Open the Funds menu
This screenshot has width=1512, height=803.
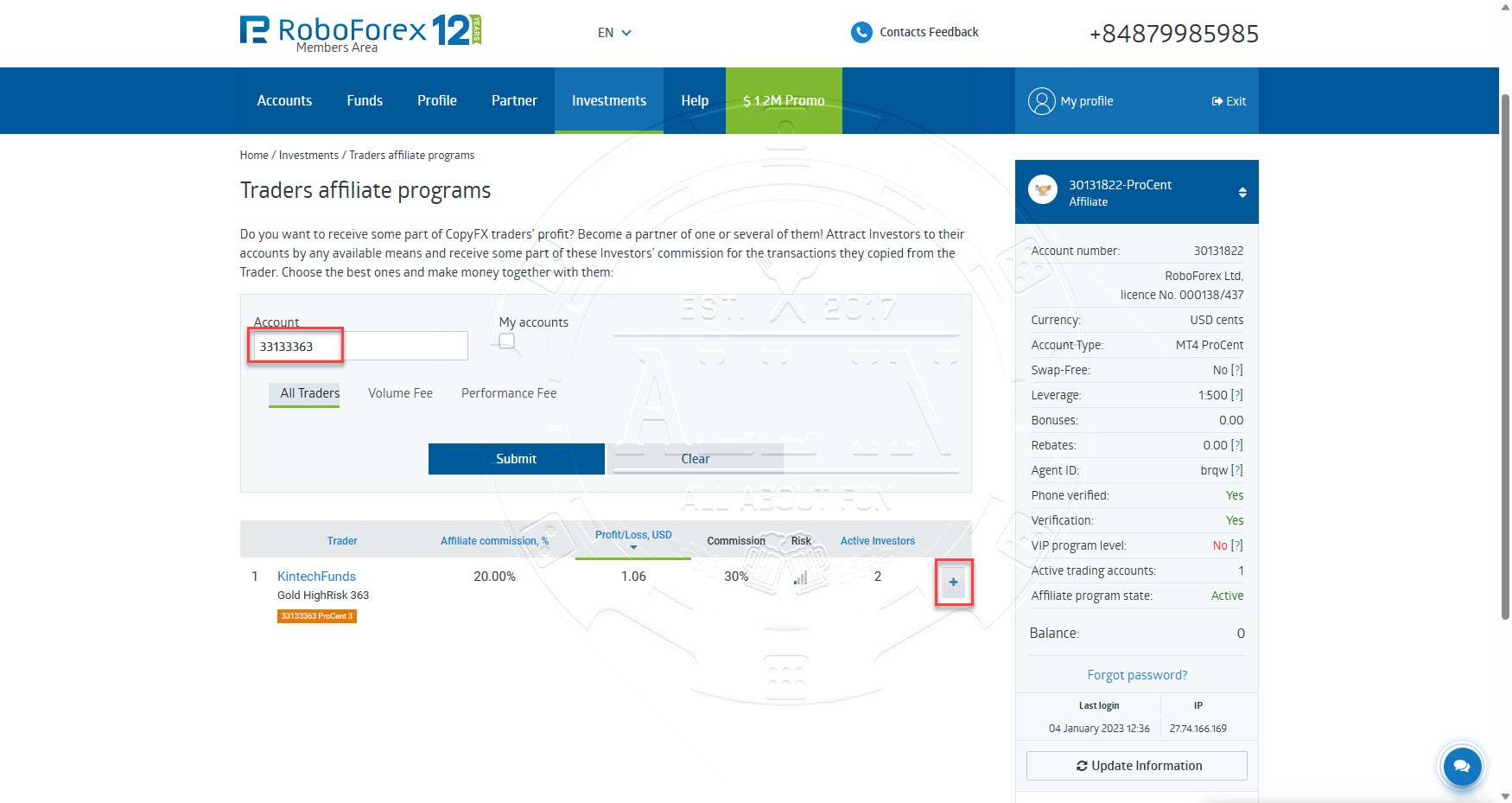365,101
